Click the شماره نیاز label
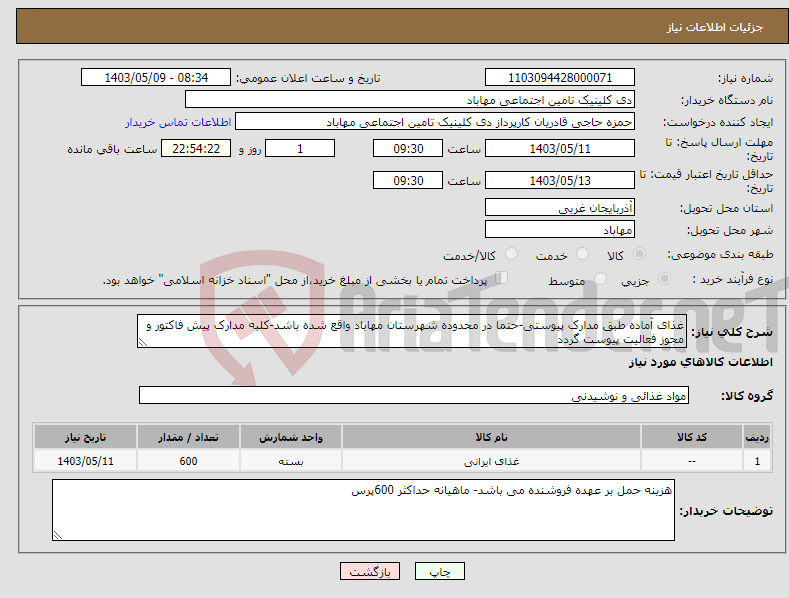This screenshot has height=598, width=789. pyautogui.click(x=745, y=78)
